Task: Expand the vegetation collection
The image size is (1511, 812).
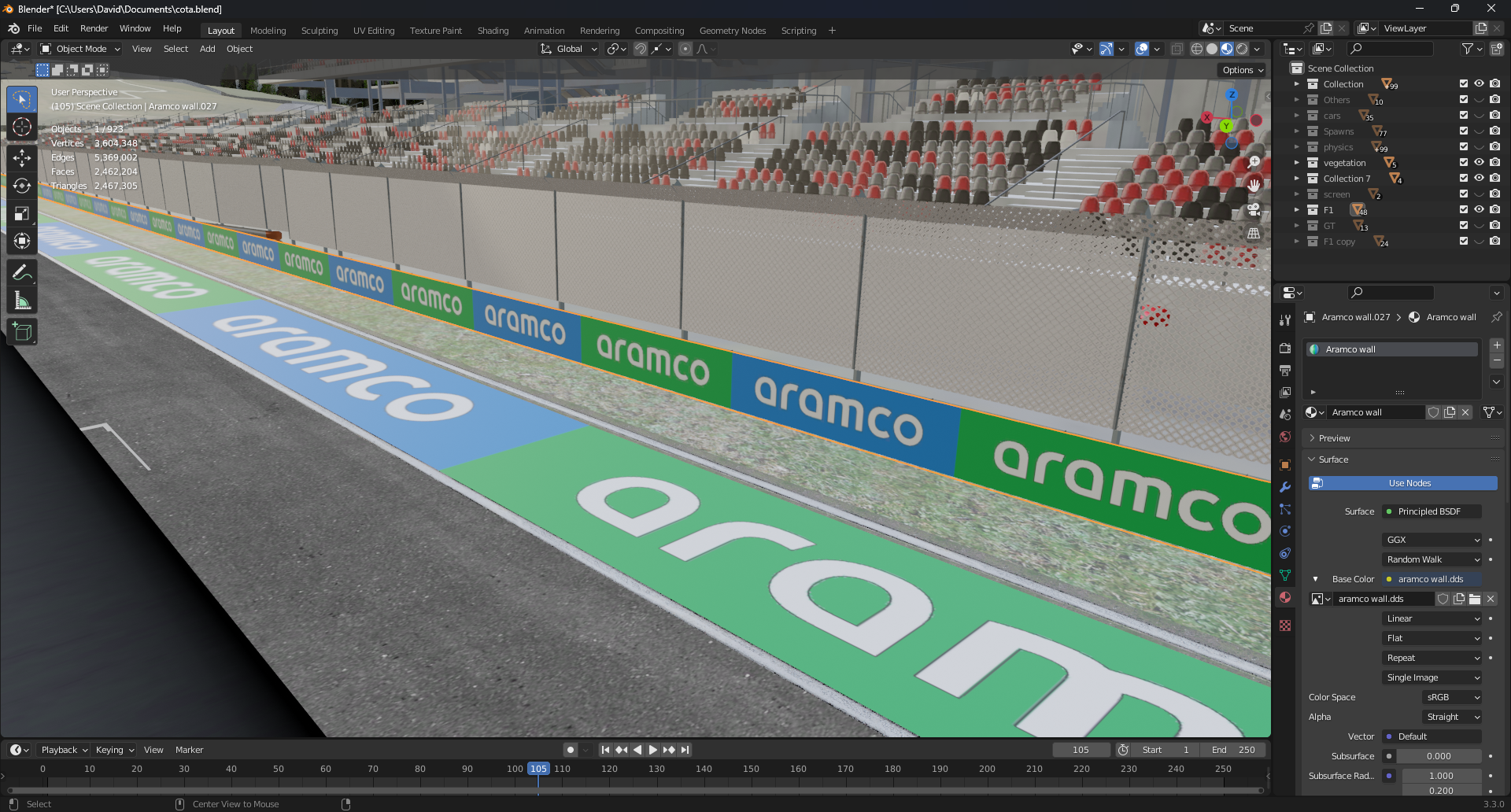Action: click(1297, 163)
